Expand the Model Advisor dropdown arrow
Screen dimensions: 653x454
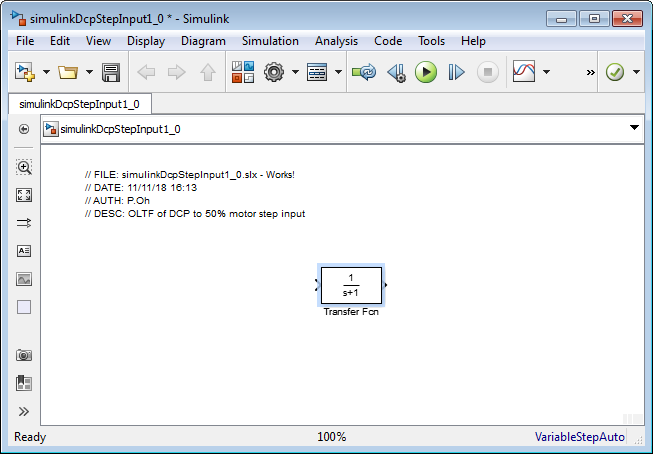[636, 72]
